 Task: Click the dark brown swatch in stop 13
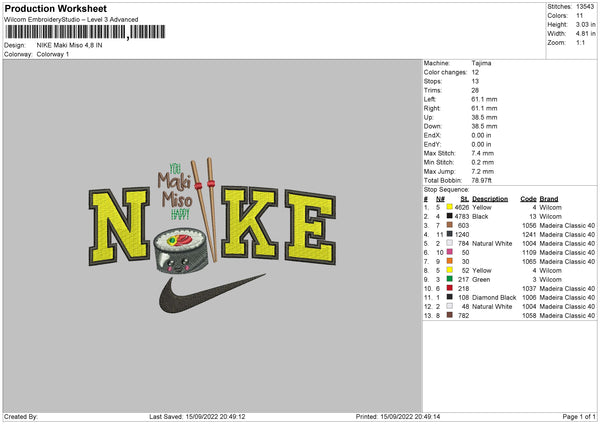pyautogui.click(x=450, y=315)
